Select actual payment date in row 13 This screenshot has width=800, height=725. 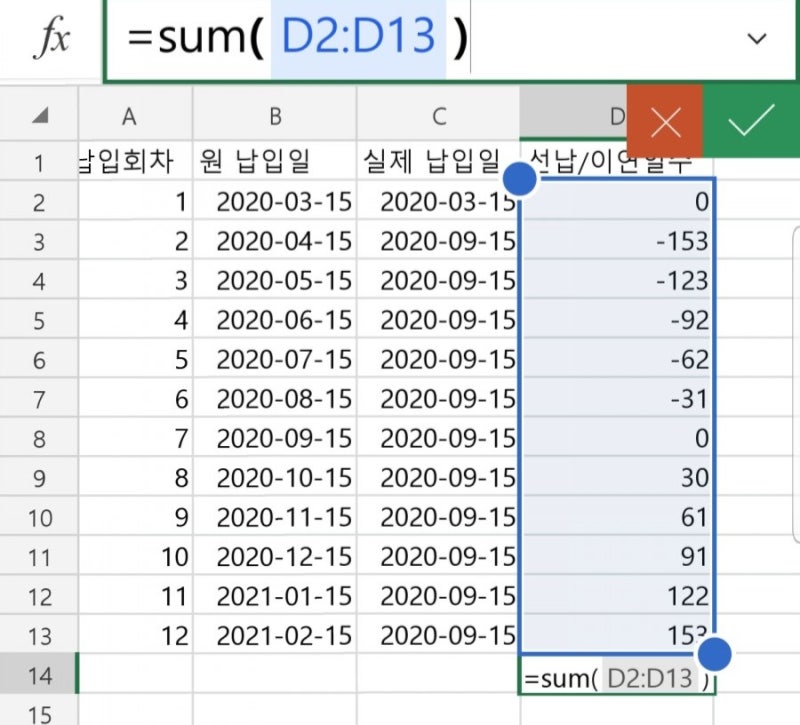[x=439, y=636]
